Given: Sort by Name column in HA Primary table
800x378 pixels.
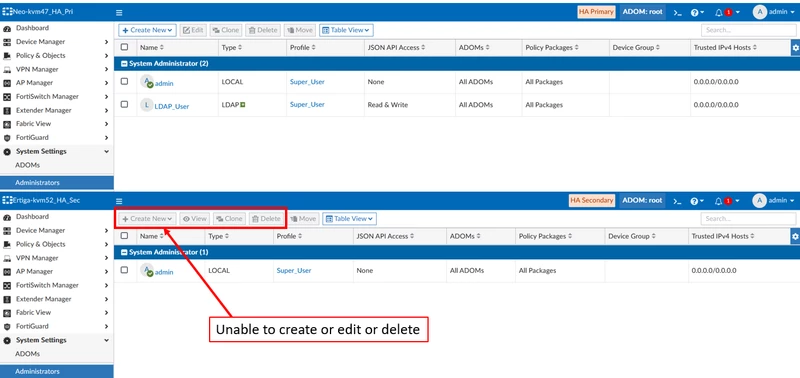Looking at the screenshot, I should tap(152, 48).
